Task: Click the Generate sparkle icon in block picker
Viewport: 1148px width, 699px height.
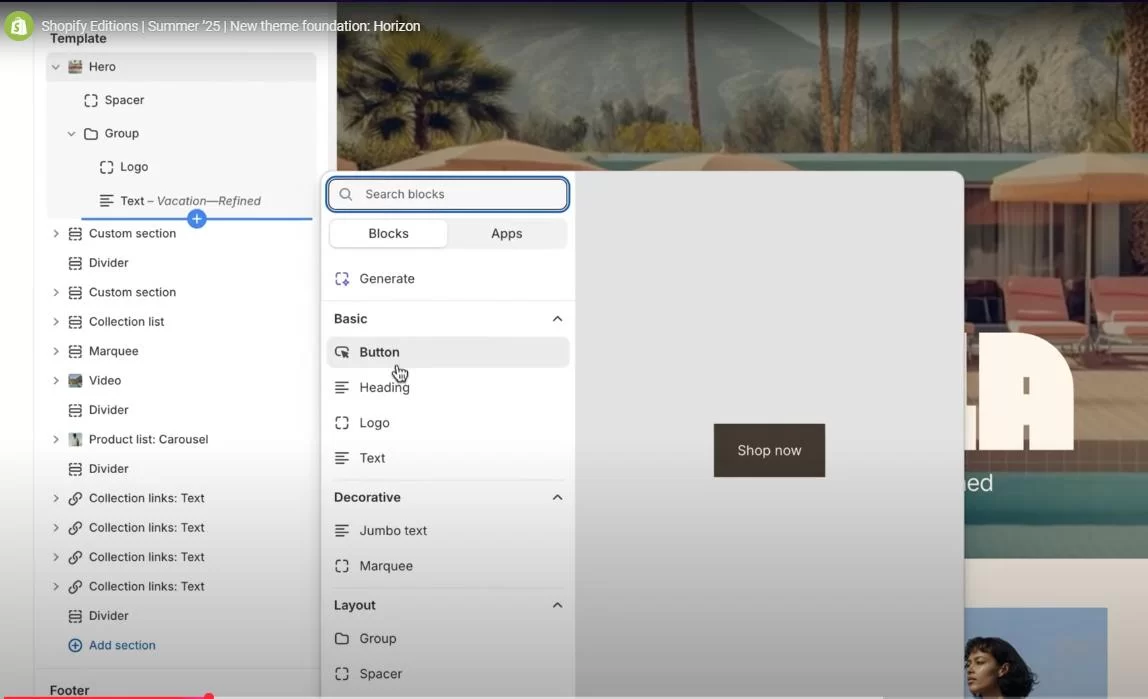Action: point(341,278)
